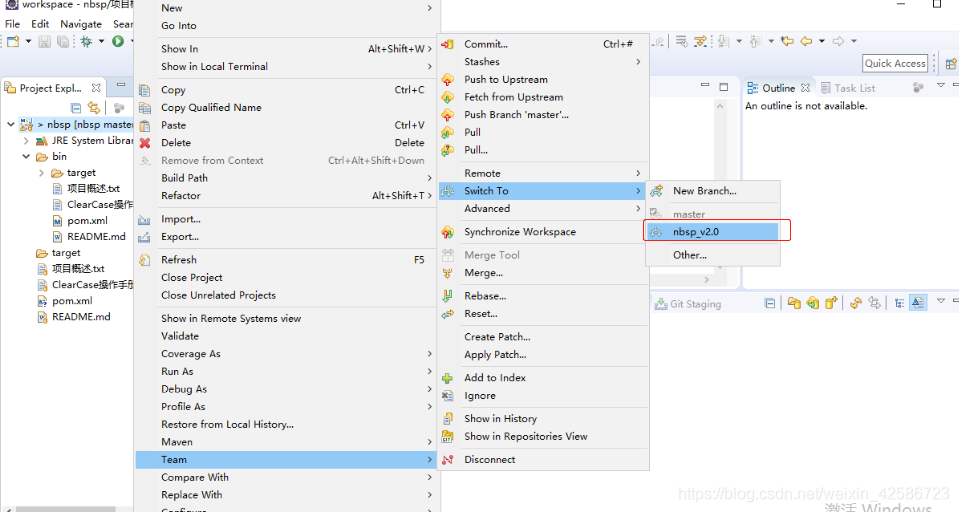This screenshot has width=959, height=512.
Task: Collapse all in Project Explorer toolbar
Action: coord(76,108)
